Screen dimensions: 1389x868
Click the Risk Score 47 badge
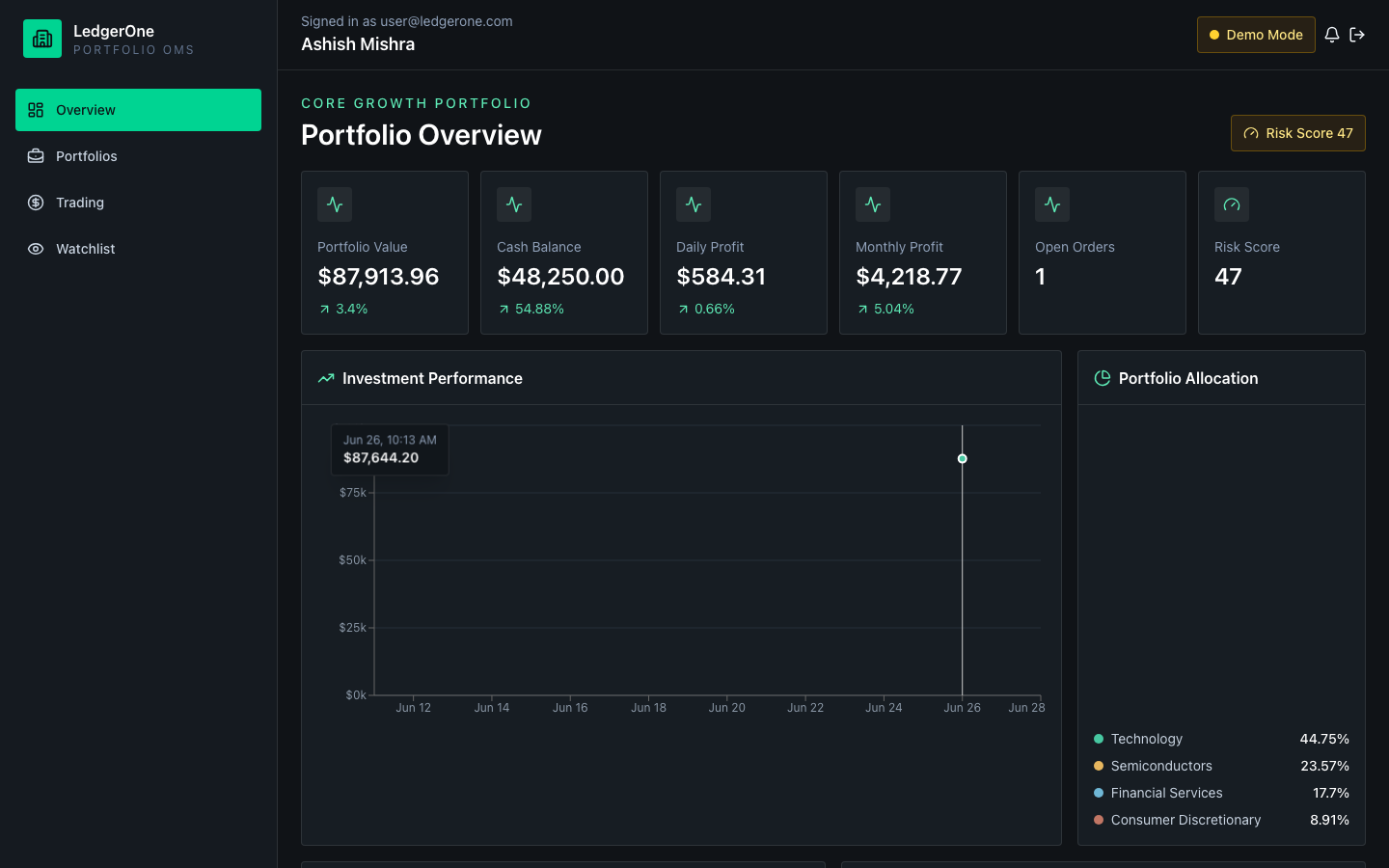1298,133
